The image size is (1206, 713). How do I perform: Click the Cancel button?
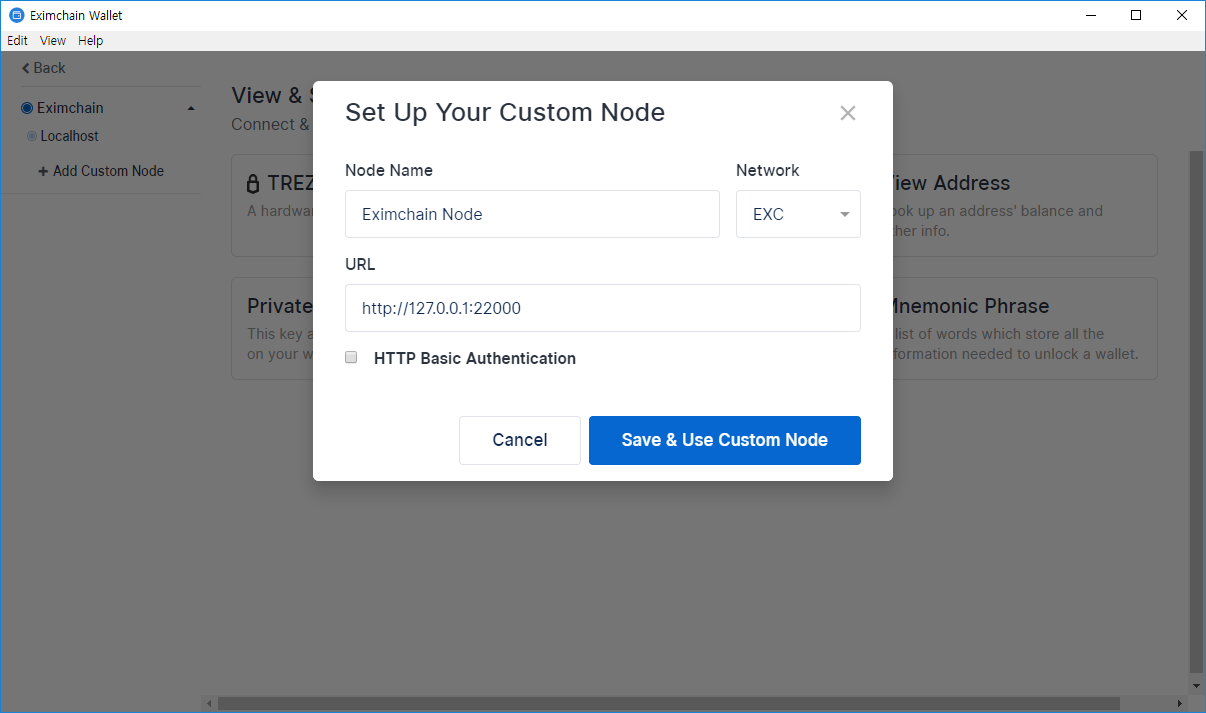tap(519, 440)
